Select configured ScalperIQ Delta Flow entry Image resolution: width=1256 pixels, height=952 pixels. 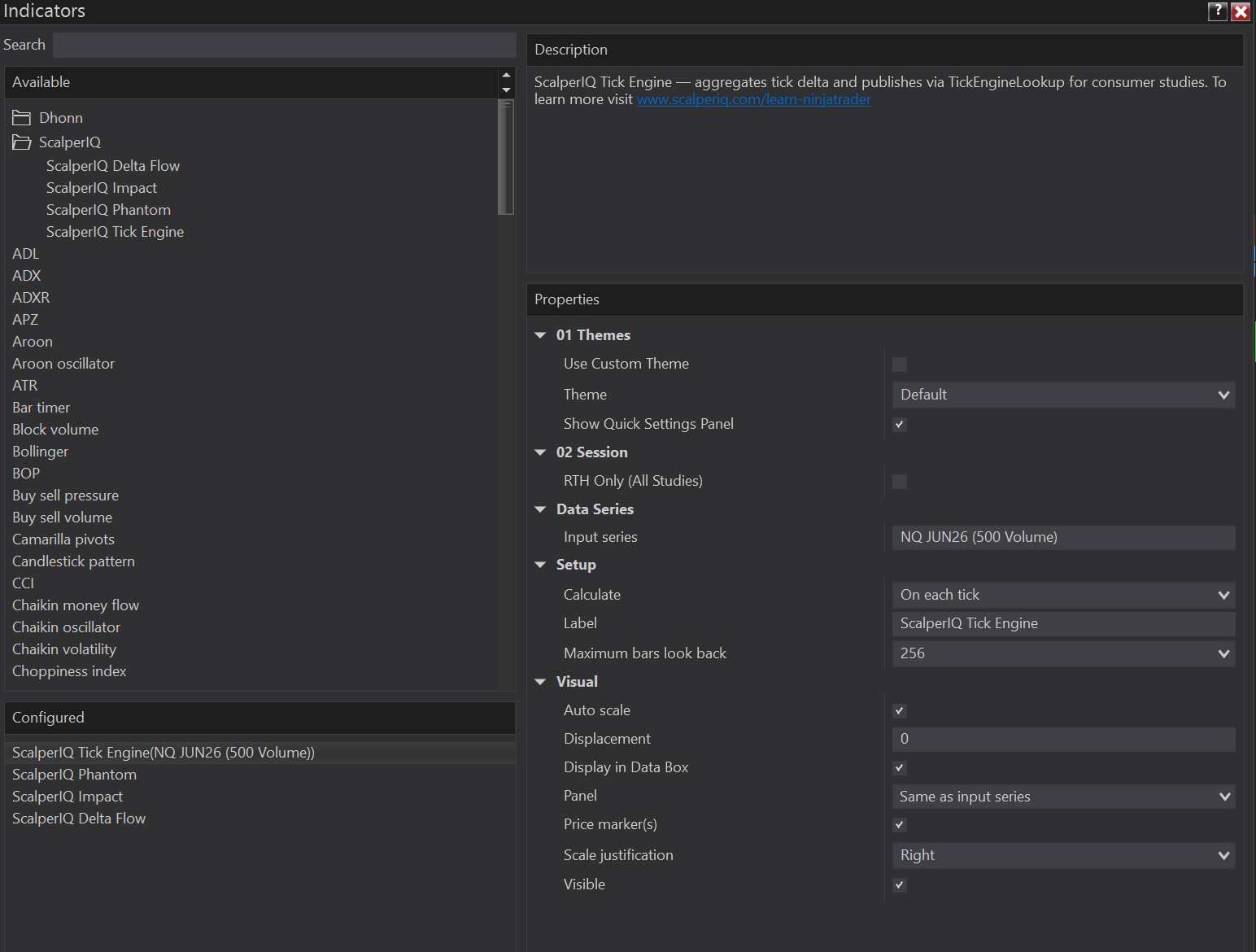(79, 819)
